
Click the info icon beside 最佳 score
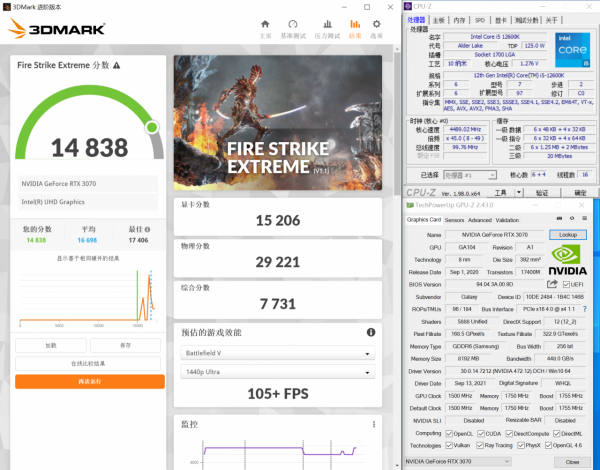147,230
